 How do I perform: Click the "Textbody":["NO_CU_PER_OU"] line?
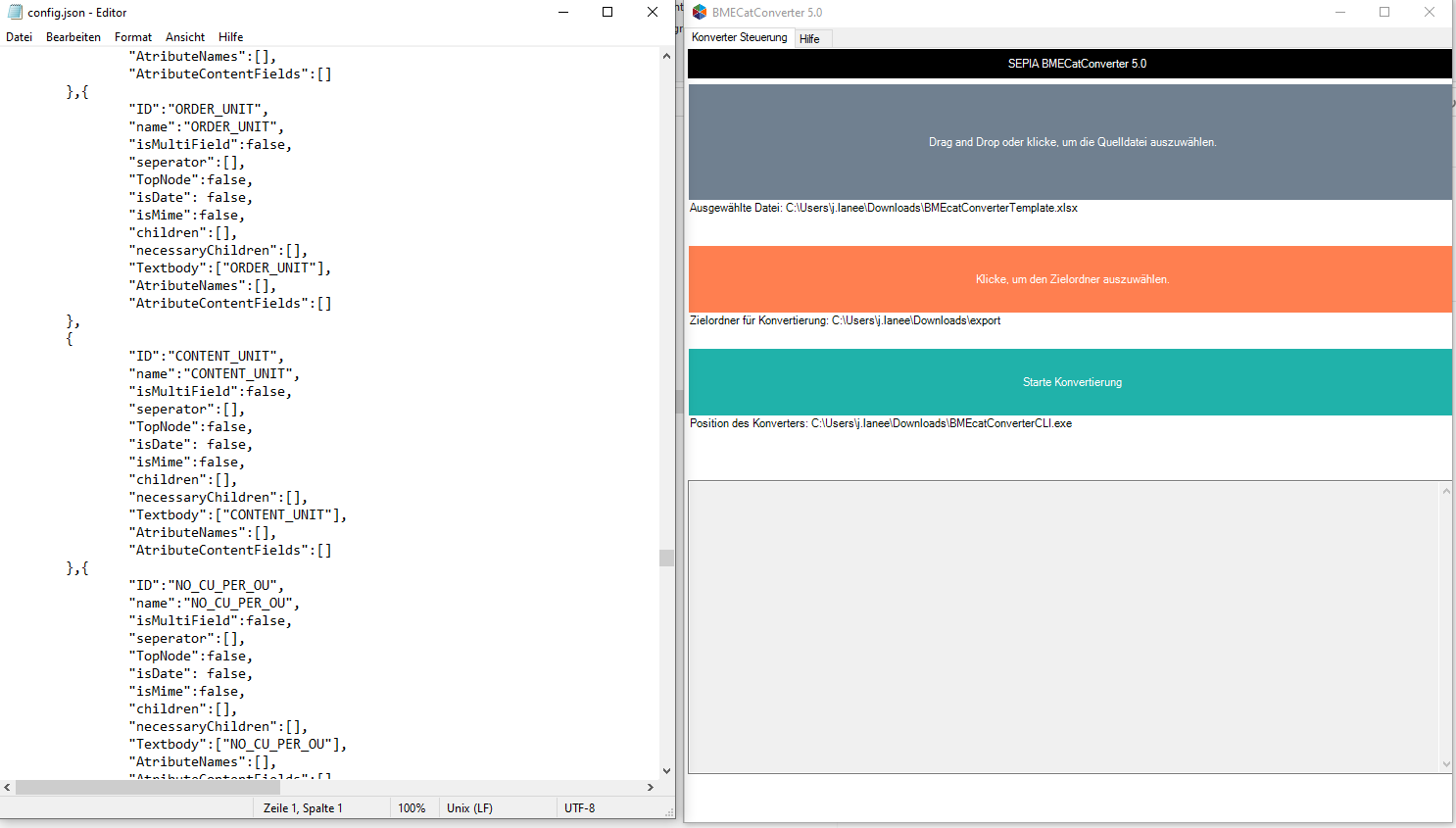click(x=237, y=744)
